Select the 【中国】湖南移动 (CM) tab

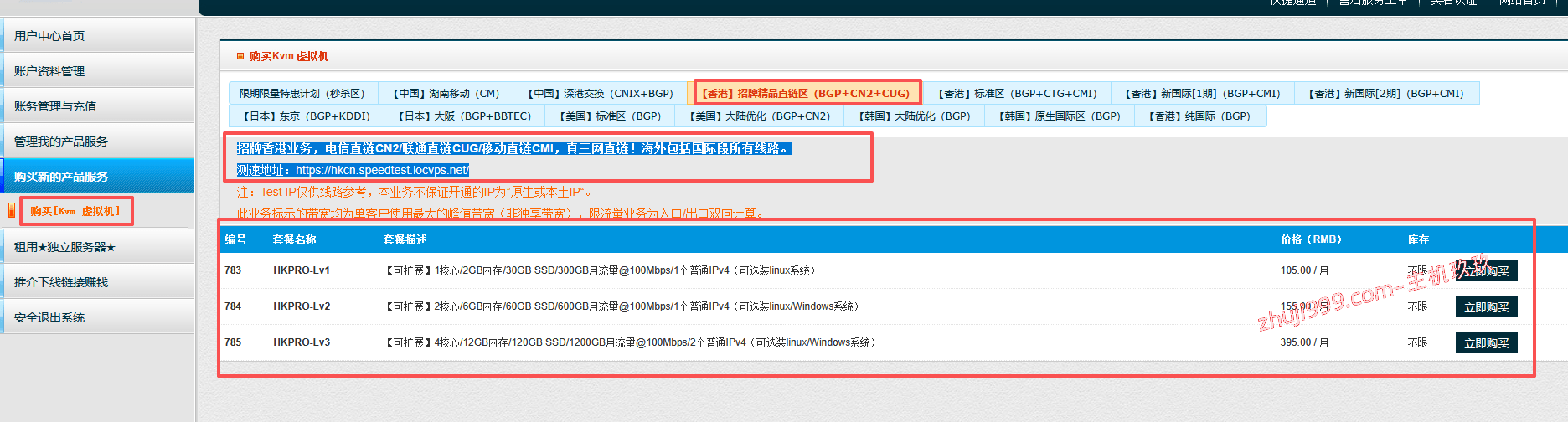tap(446, 94)
